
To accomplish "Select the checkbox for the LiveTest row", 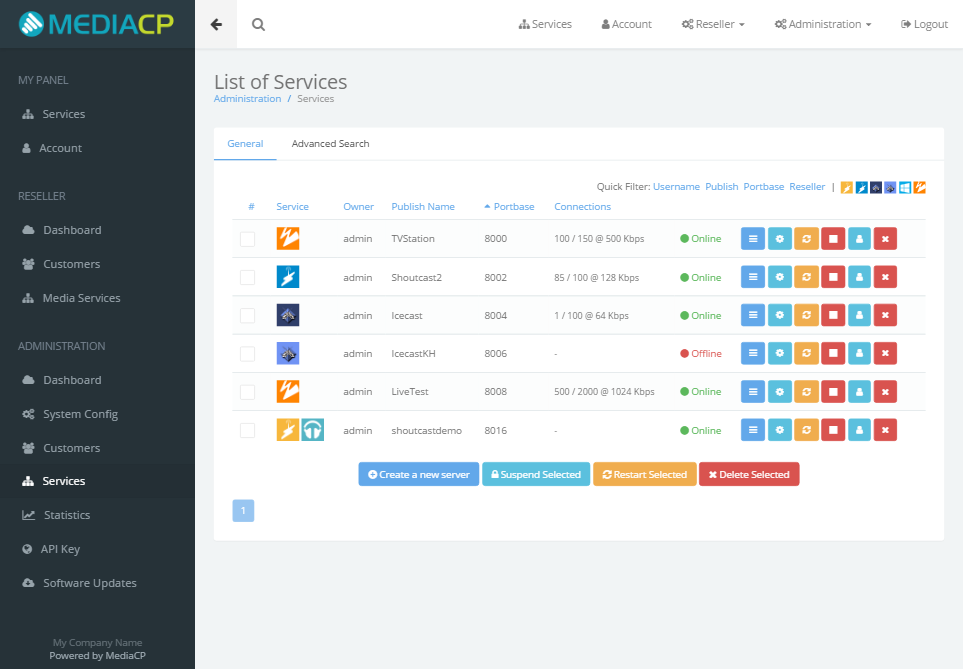I will point(247,391).
